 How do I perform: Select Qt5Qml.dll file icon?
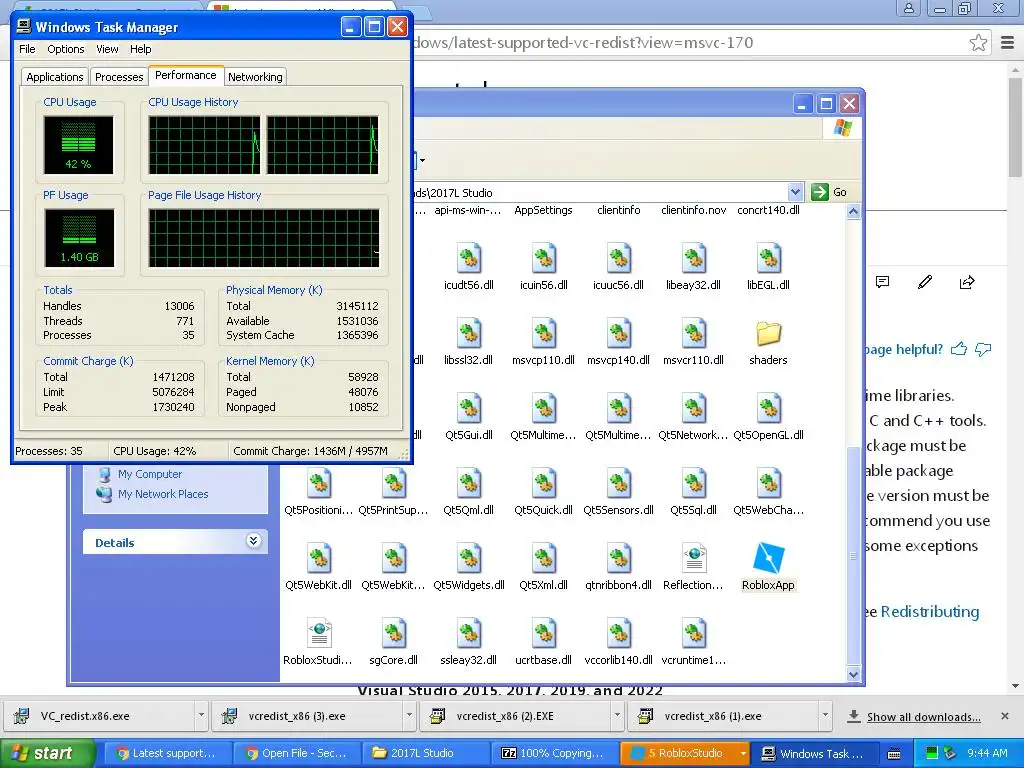[469, 484]
